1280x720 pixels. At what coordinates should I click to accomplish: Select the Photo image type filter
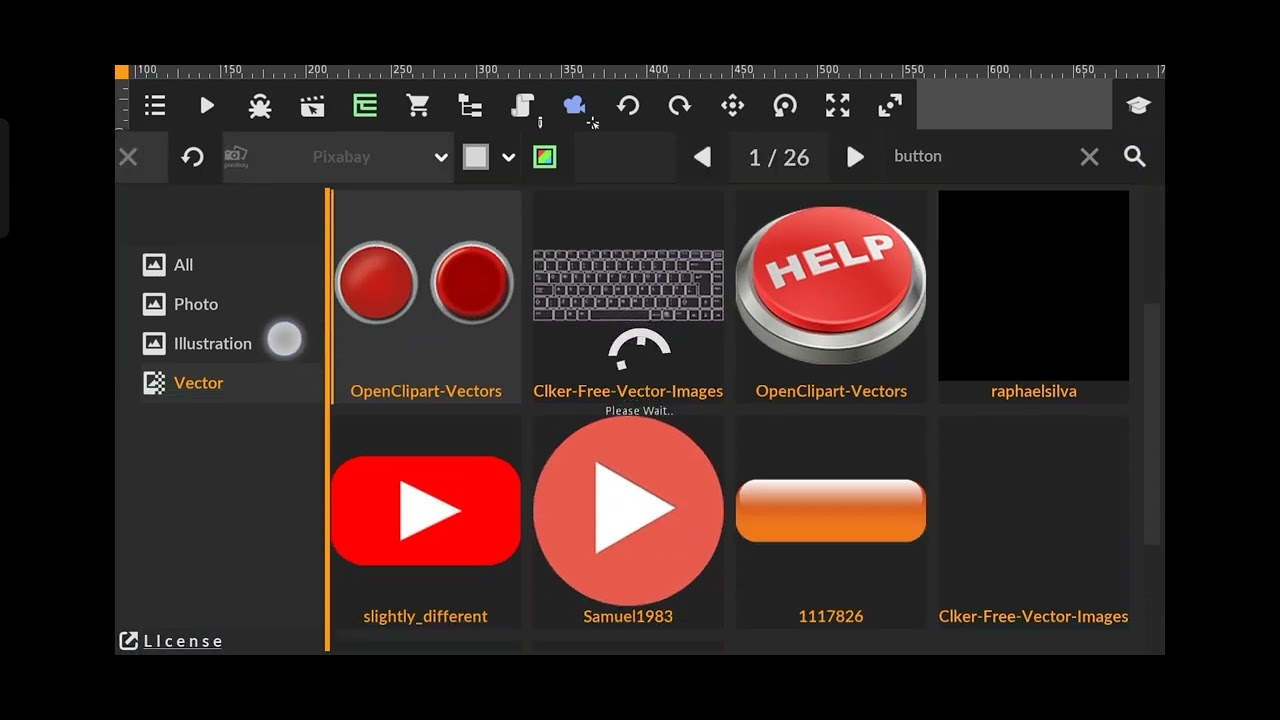tap(181, 304)
